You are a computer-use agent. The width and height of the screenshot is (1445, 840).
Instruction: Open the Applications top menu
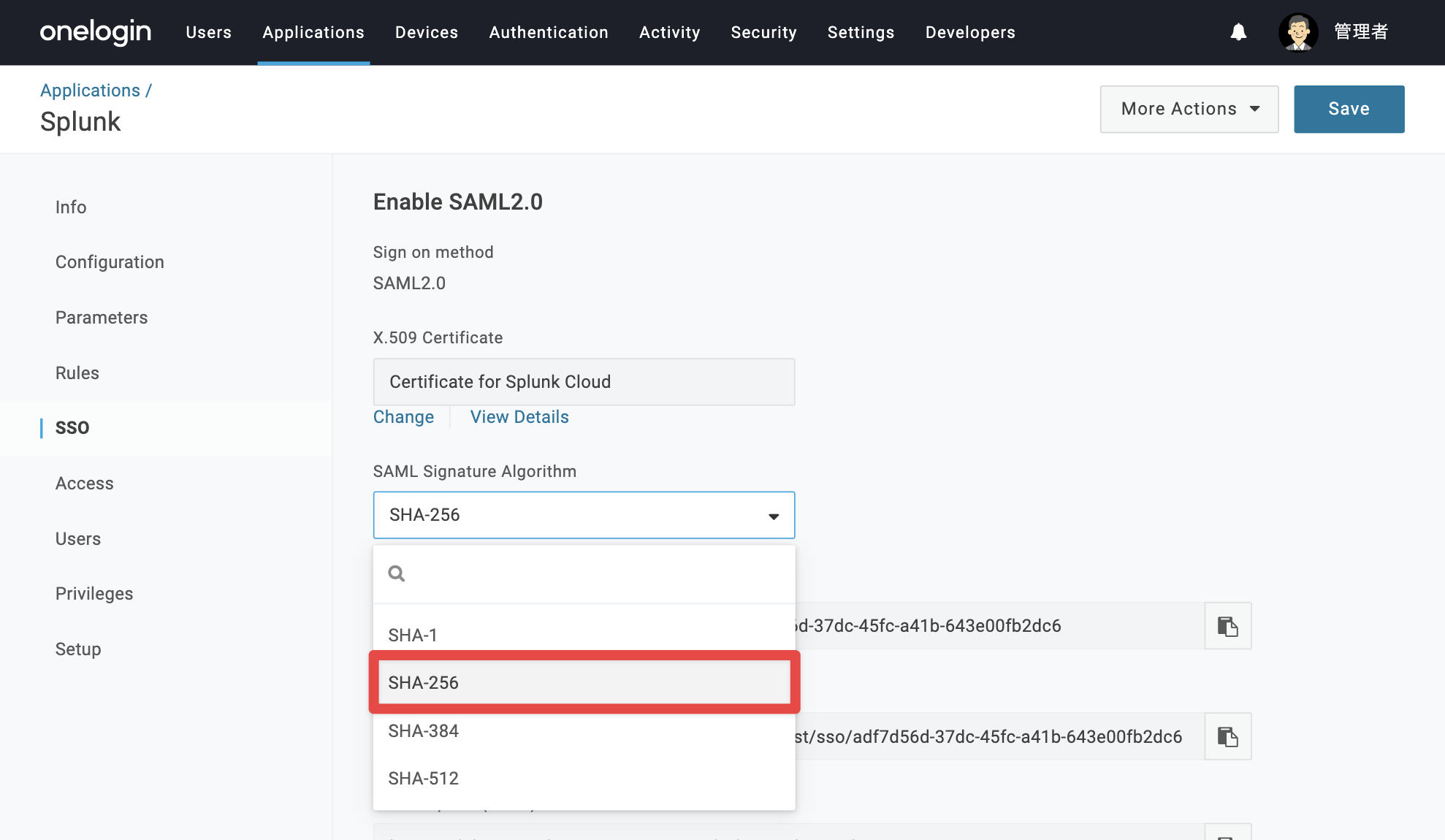pos(313,32)
